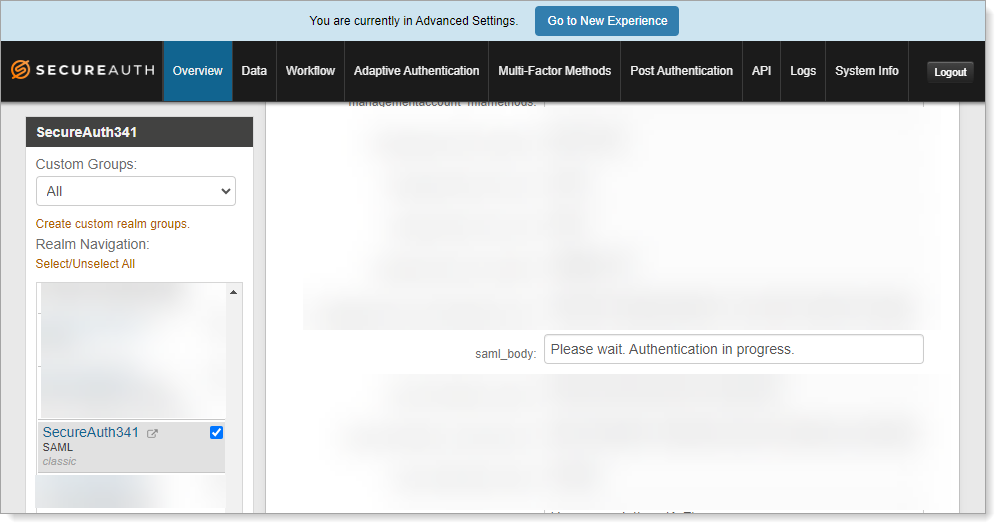This screenshot has width=1001, height=529.
Task: Switch to the API tab
Action: (x=762, y=71)
